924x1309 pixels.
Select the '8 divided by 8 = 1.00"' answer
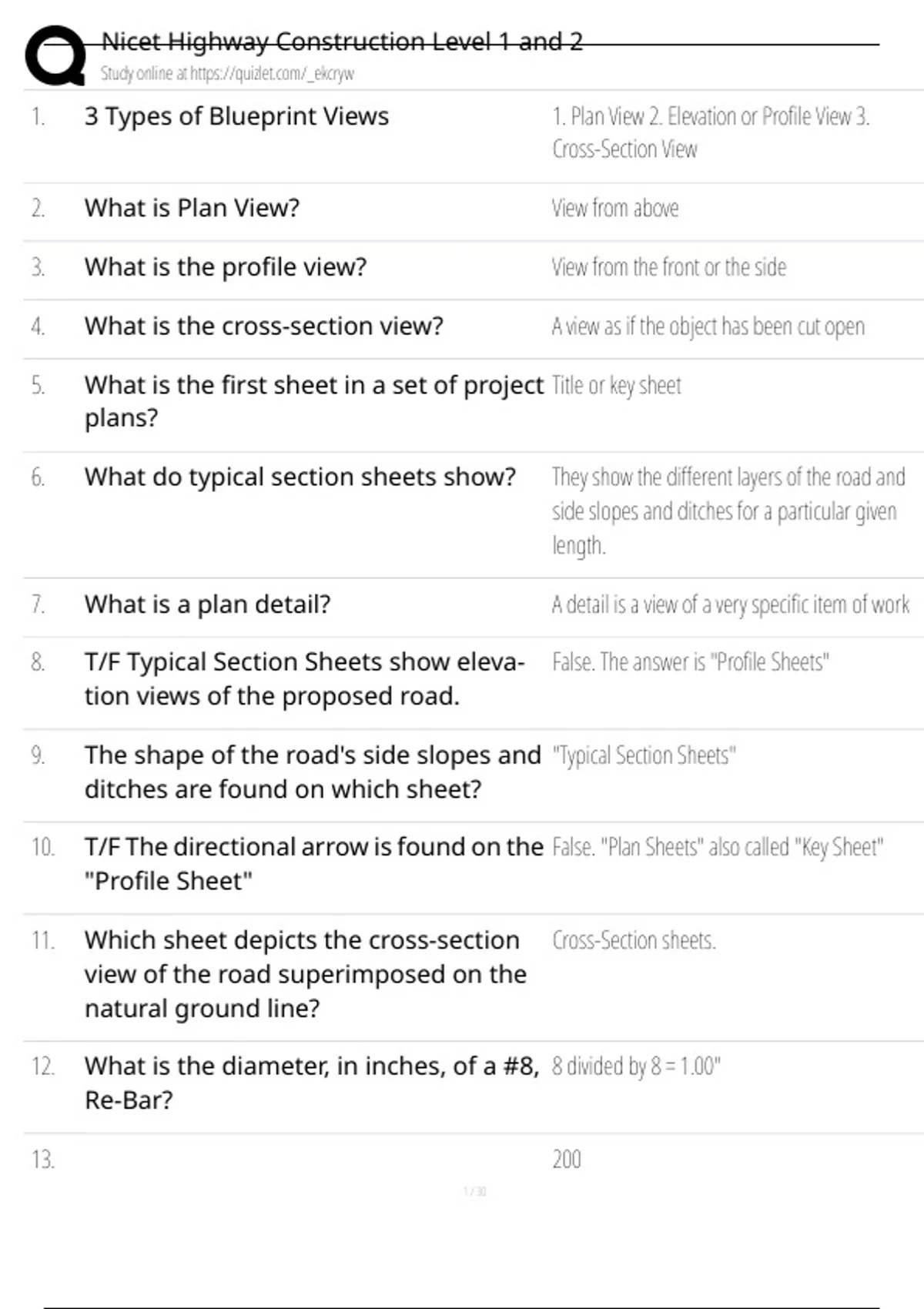[636, 1066]
